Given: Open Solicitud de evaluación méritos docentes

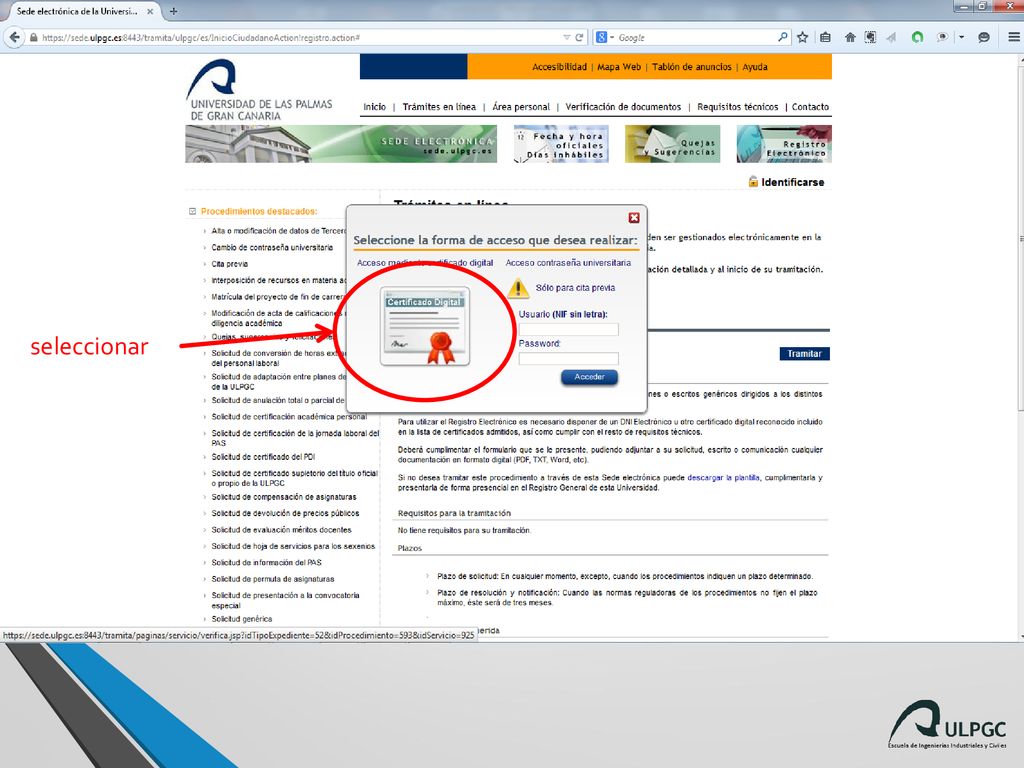Looking at the screenshot, I should point(281,530).
